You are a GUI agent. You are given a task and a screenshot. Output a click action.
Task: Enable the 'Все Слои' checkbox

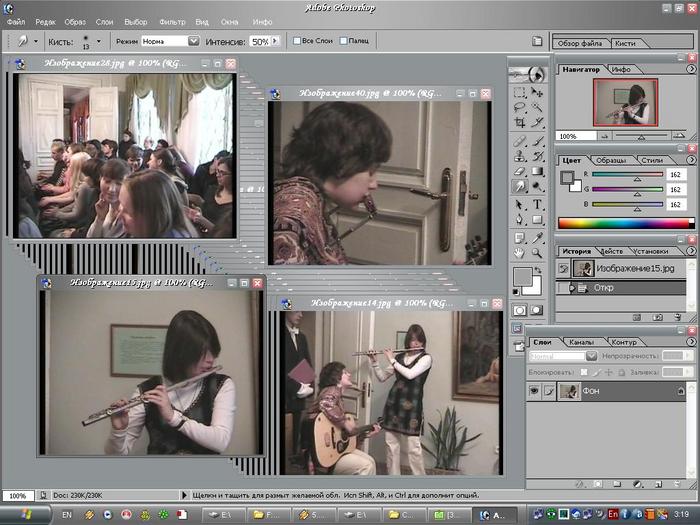coord(295,41)
